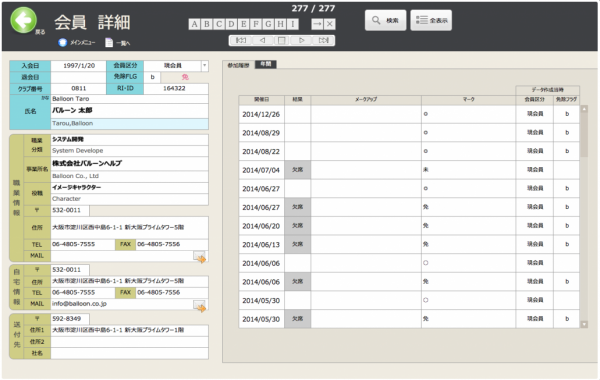The height and width of the screenshot is (380, 600).
Task: Click 欠席 result in 2014/06/20 row
Action: coord(297,226)
